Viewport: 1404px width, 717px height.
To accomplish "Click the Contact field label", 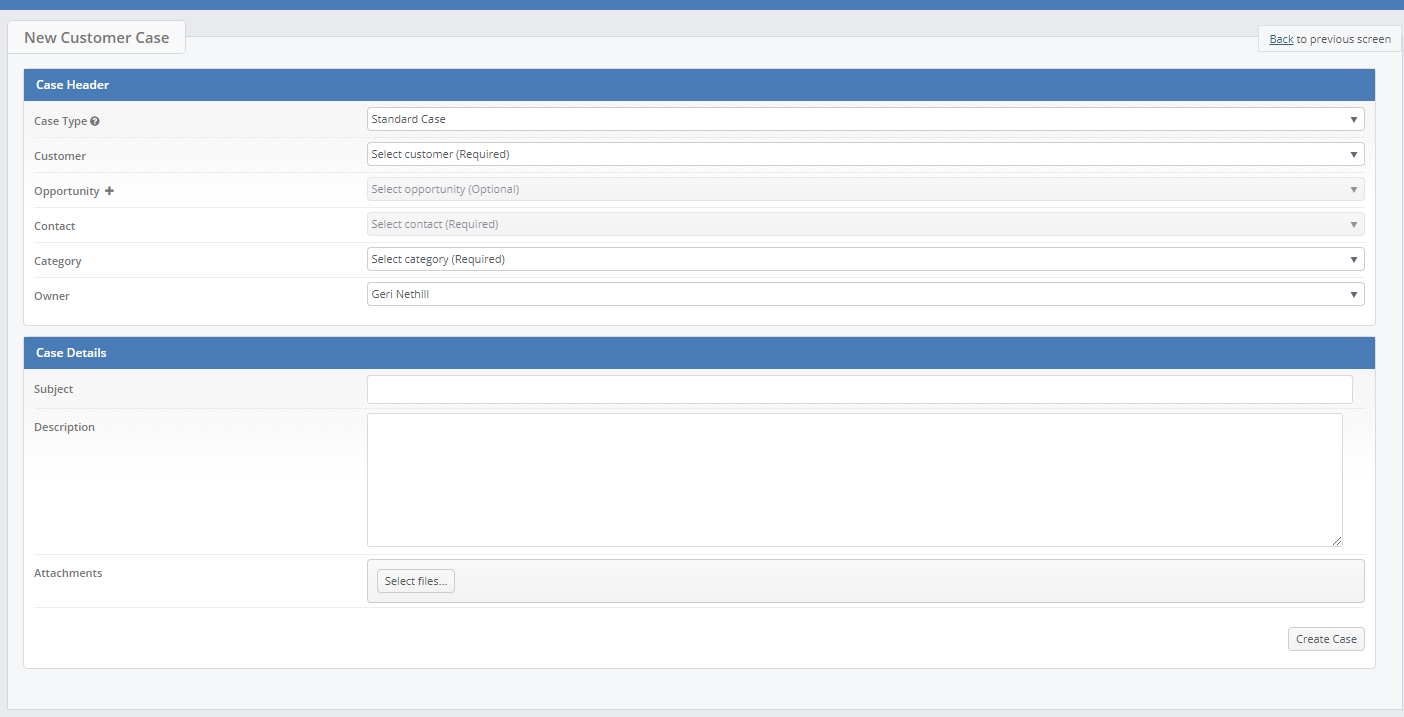I will tap(55, 226).
